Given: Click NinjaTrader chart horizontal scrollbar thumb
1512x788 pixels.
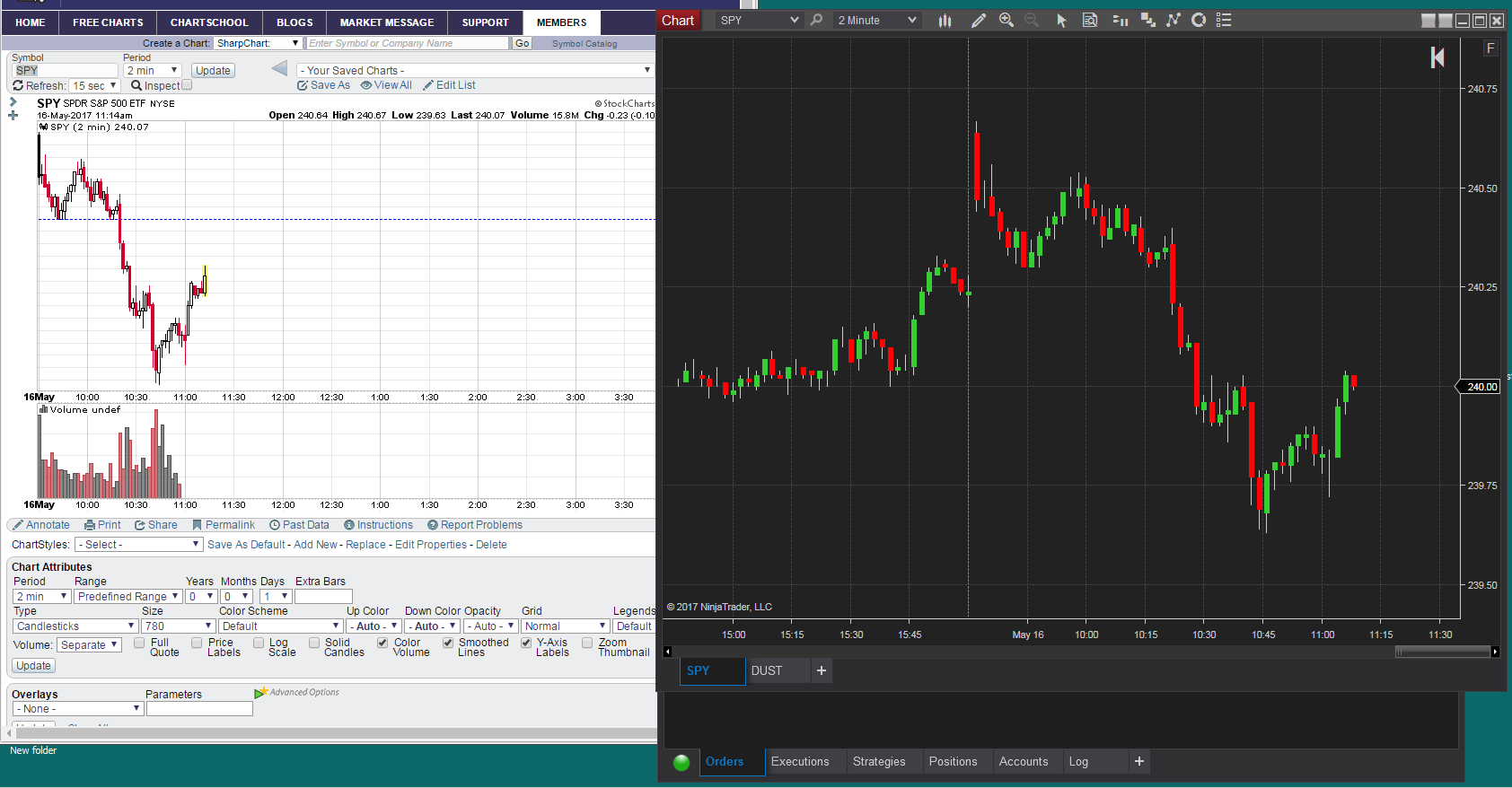Looking at the screenshot, I should (1442, 652).
